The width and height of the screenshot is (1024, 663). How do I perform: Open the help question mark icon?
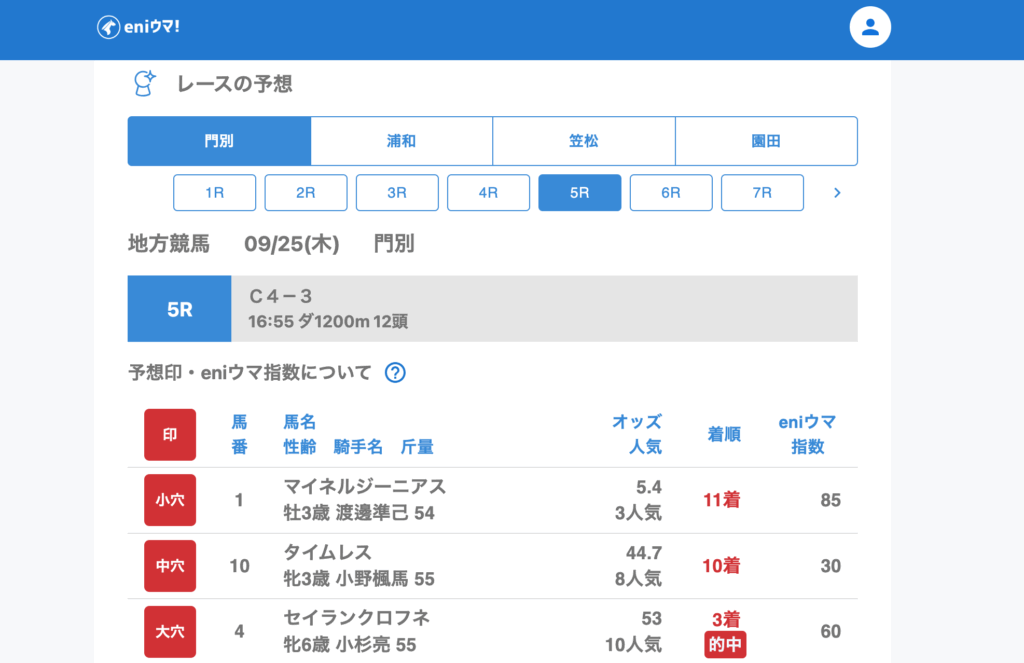coord(395,373)
